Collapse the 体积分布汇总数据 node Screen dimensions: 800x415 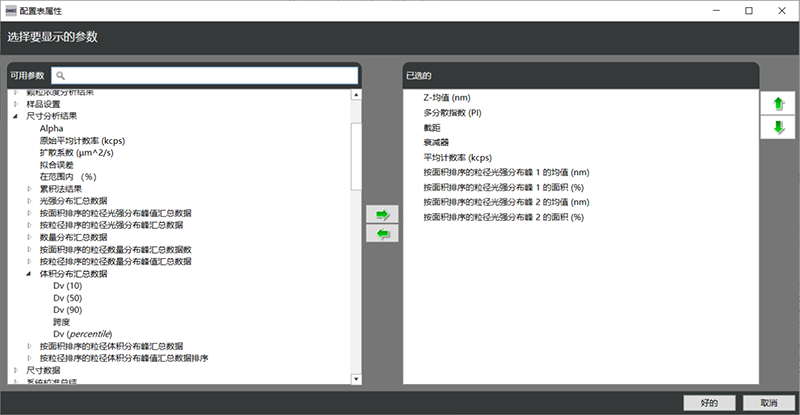tap(29, 273)
